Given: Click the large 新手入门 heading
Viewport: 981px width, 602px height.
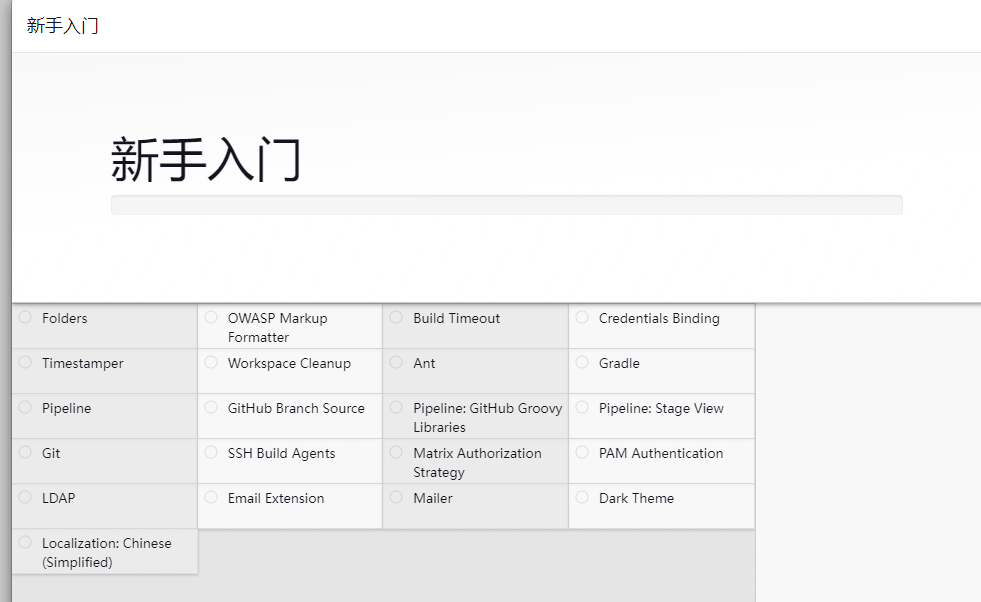Looking at the screenshot, I should coord(206,160).
